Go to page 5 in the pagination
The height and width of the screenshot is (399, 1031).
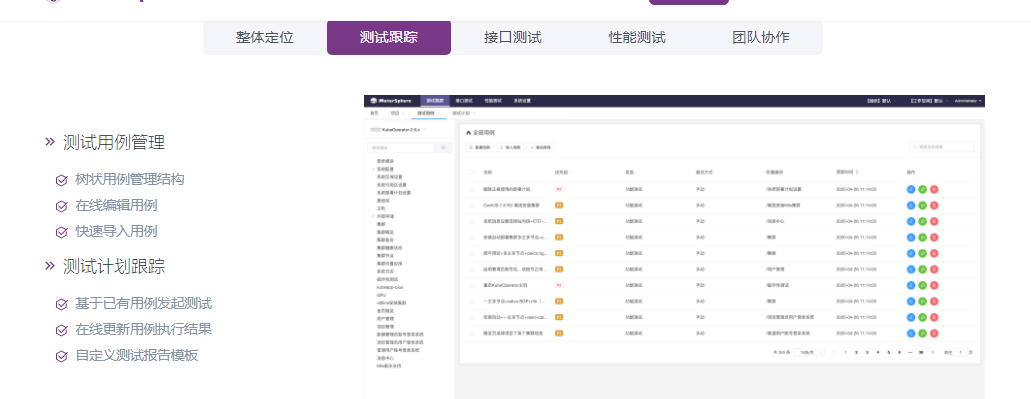[x=889, y=353]
